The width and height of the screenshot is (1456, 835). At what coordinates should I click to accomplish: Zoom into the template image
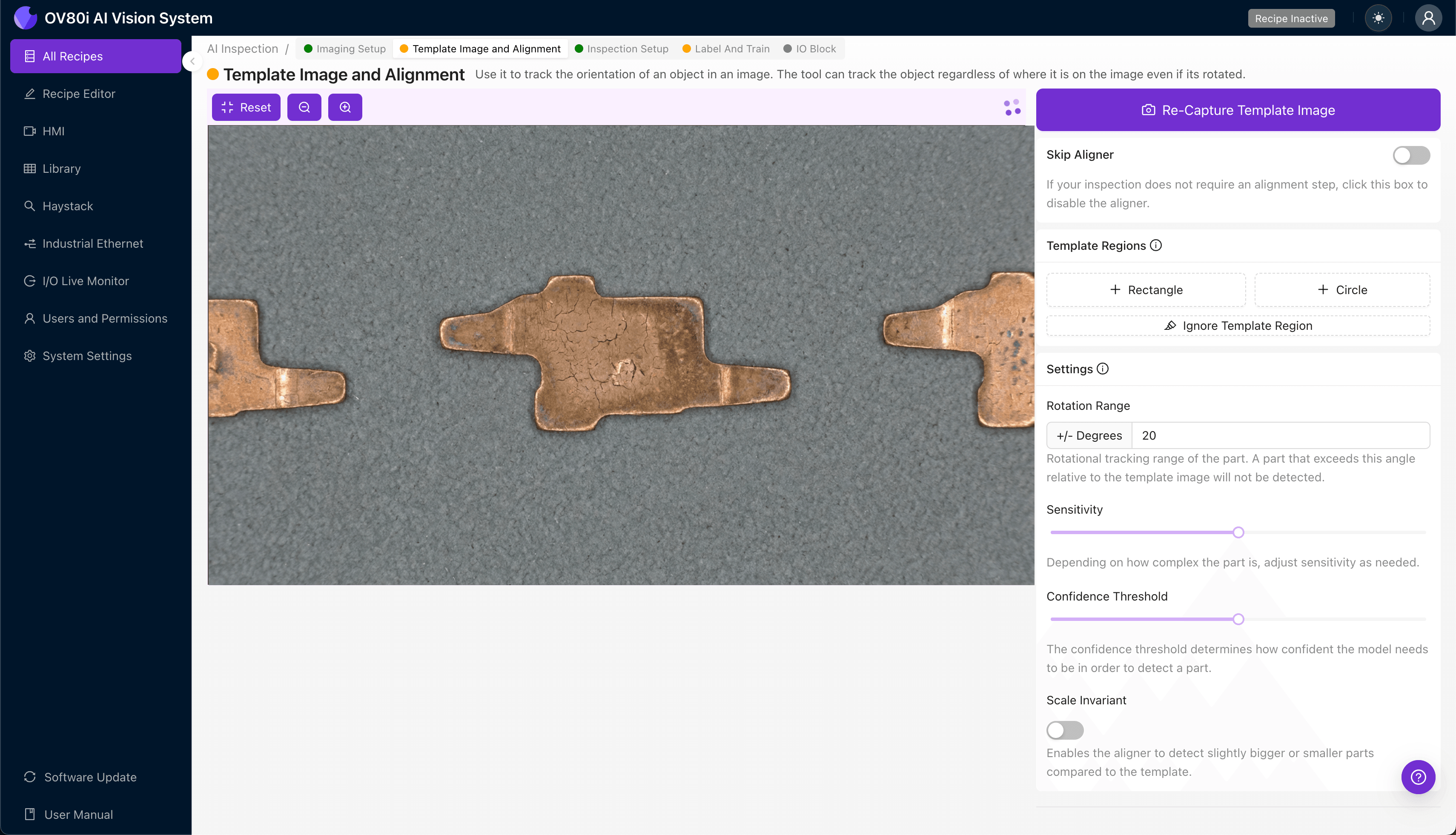pos(345,107)
